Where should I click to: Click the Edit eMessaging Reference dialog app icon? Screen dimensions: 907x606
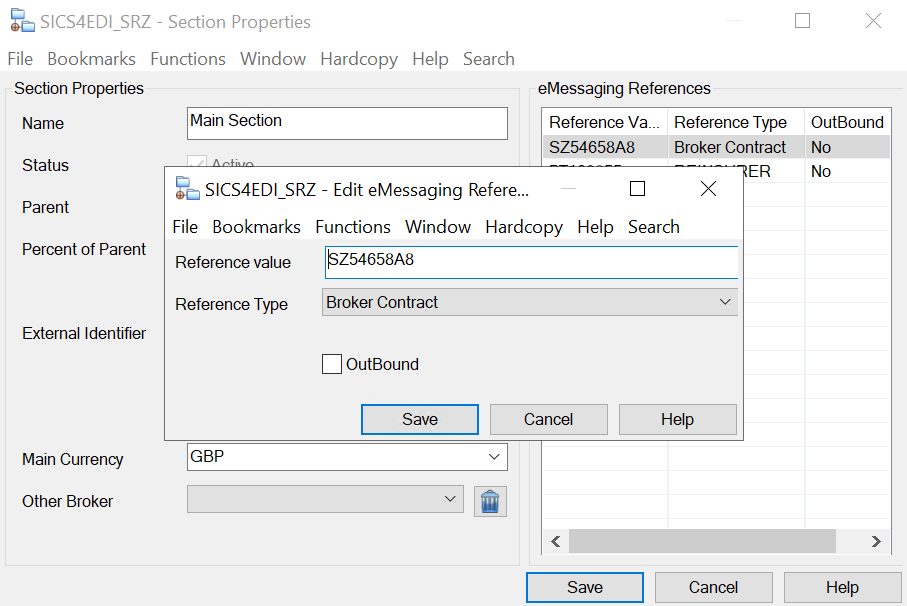click(186, 189)
